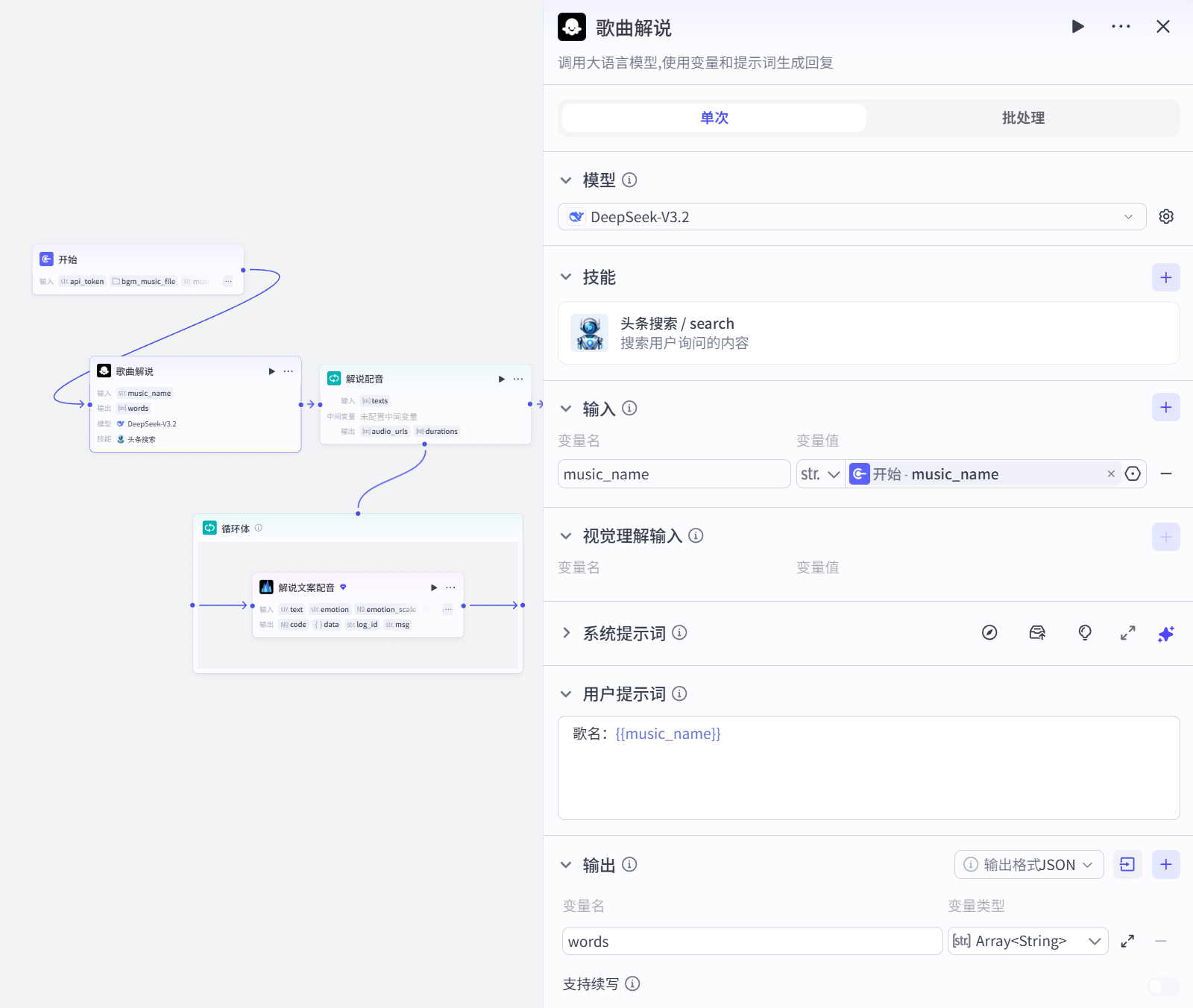Screen dimensions: 1193x1008
Task: Open the DeepSeek-V3.2 model dropdown
Action: point(852,217)
